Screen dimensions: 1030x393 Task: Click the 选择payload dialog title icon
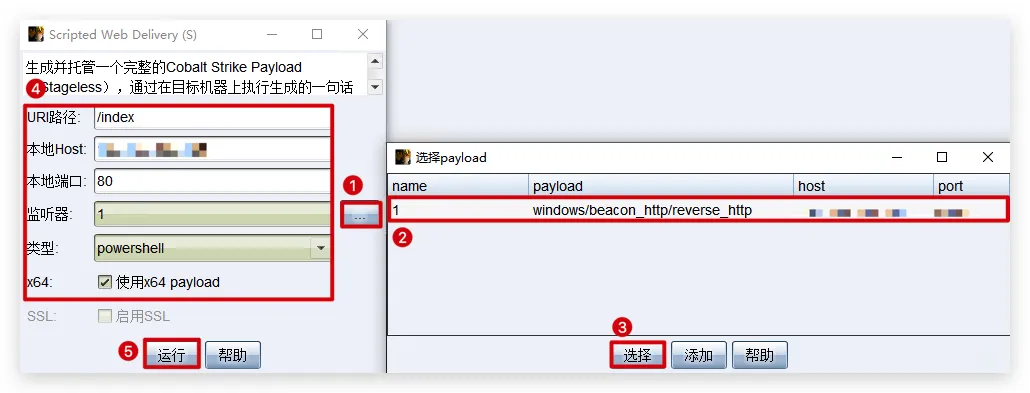point(402,157)
